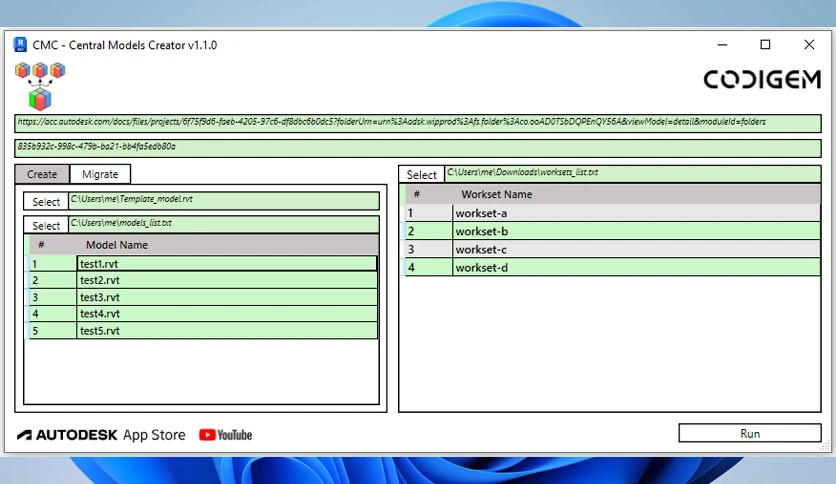Open the Autodesk App Store link
The height and width of the screenshot is (484, 836).
pos(101,435)
